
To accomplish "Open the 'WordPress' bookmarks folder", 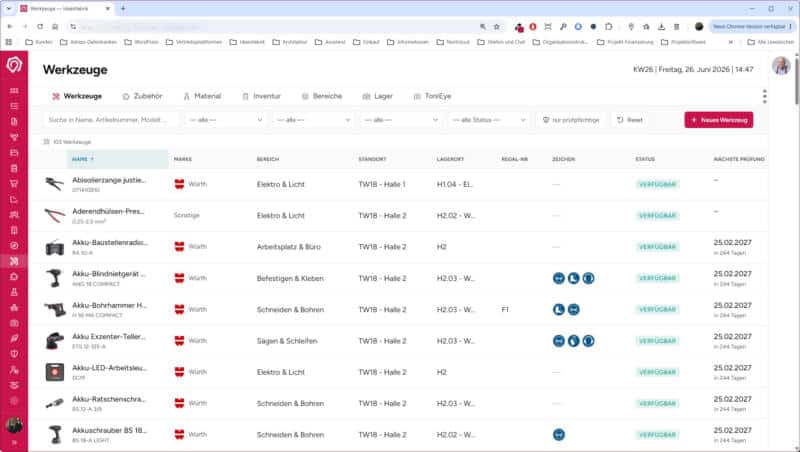I will tap(142, 42).
